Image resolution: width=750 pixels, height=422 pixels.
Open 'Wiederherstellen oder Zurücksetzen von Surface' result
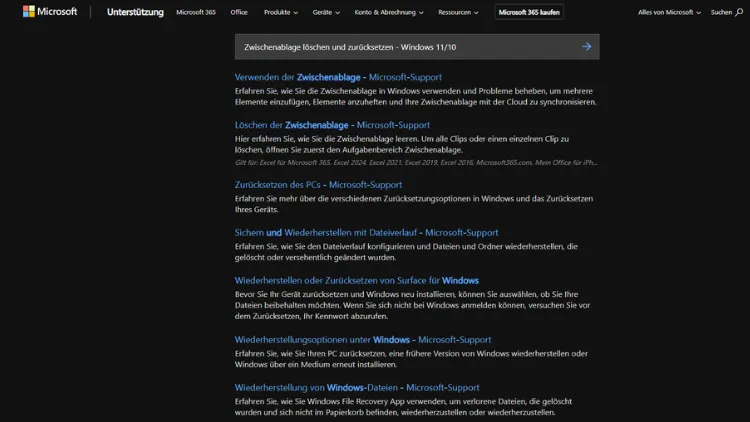coord(356,280)
